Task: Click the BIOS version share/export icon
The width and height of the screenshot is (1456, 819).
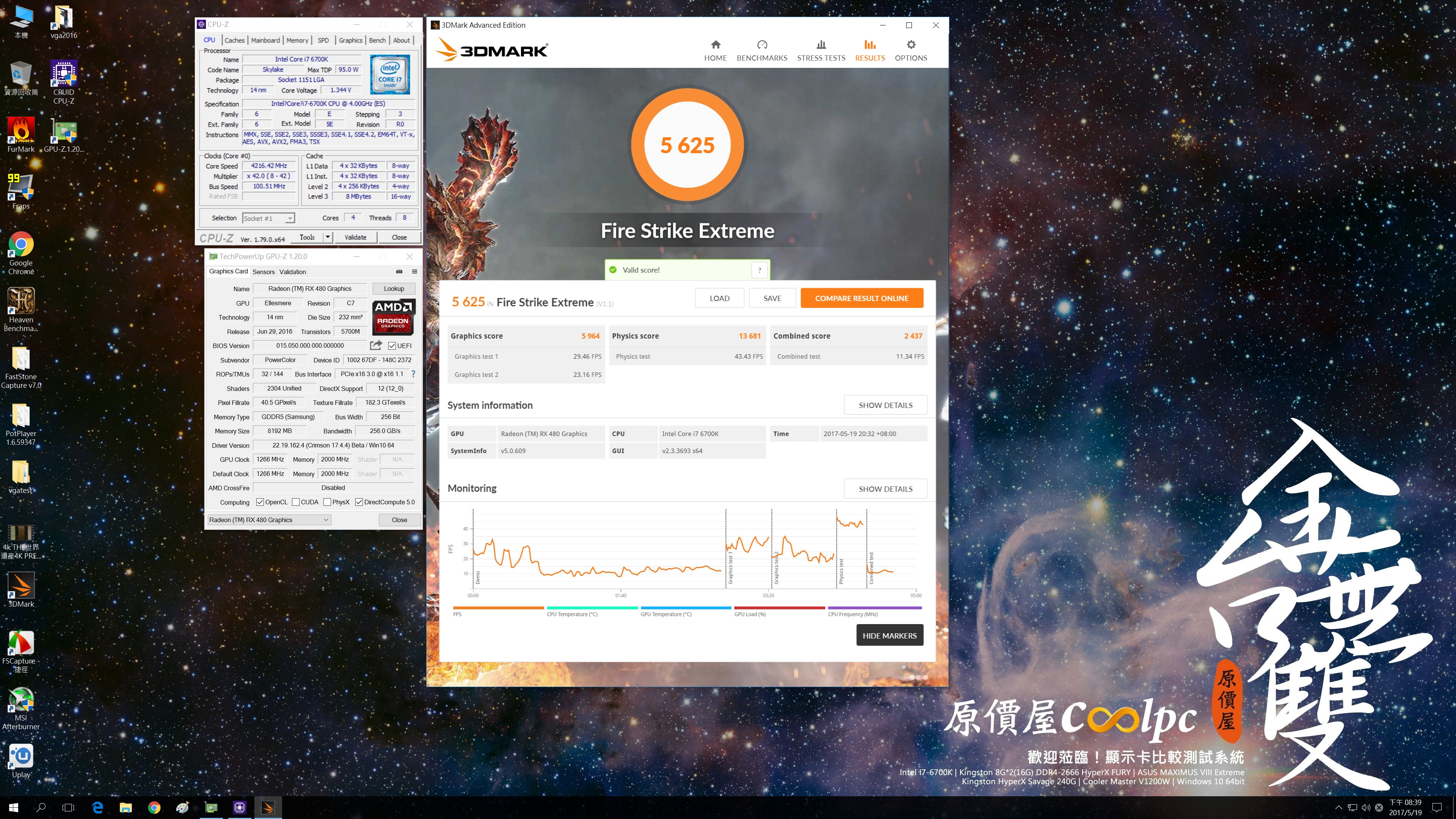Action: click(x=376, y=345)
